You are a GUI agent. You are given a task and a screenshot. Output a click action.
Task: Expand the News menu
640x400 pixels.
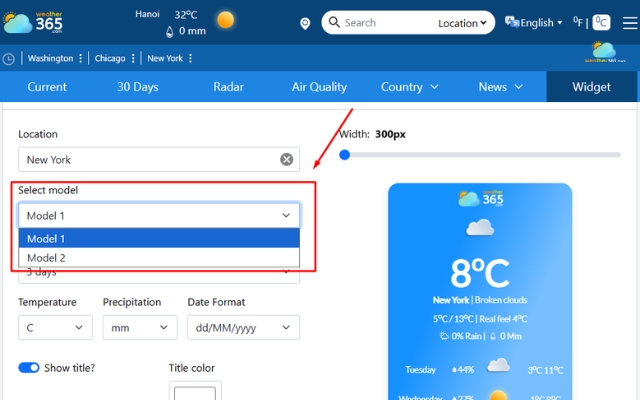coord(500,87)
